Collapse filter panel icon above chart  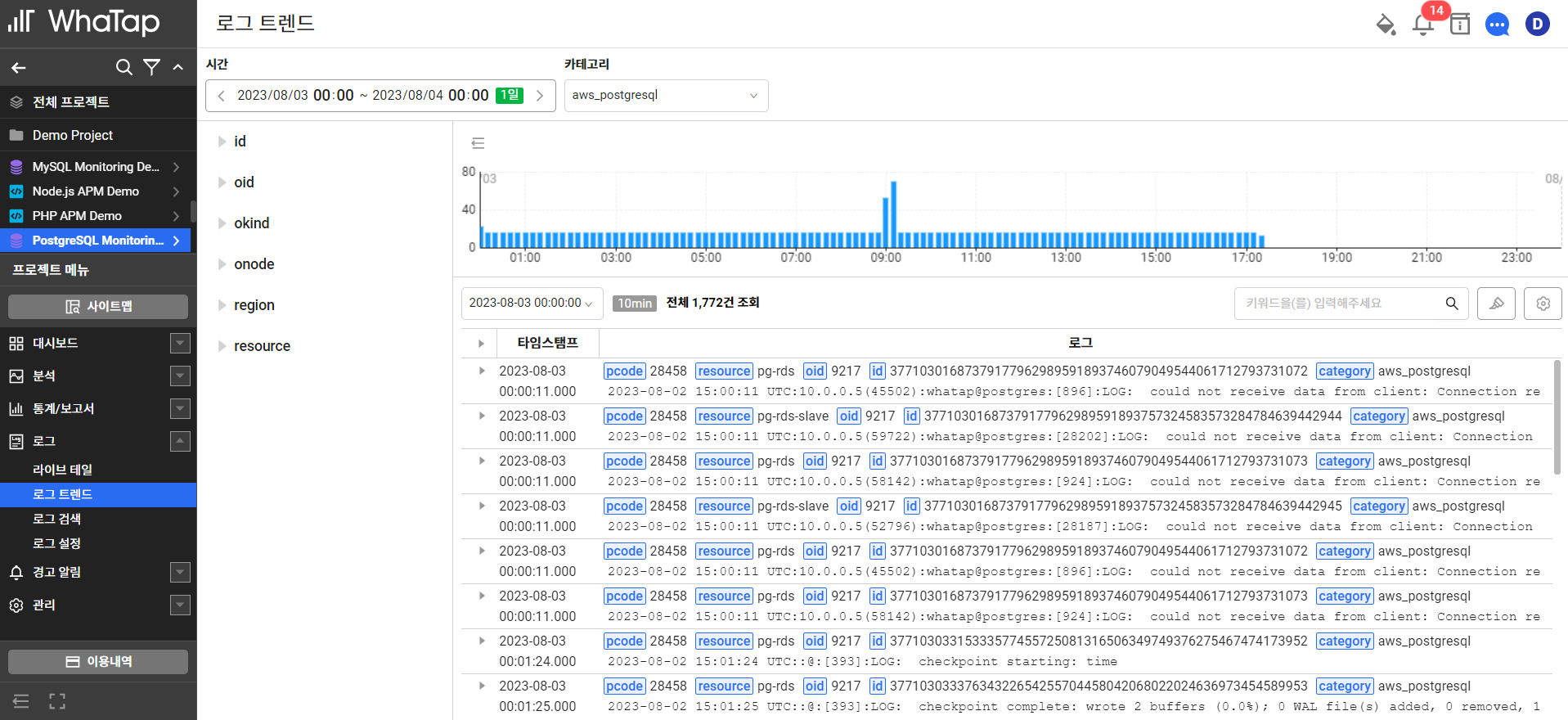point(478,143)
